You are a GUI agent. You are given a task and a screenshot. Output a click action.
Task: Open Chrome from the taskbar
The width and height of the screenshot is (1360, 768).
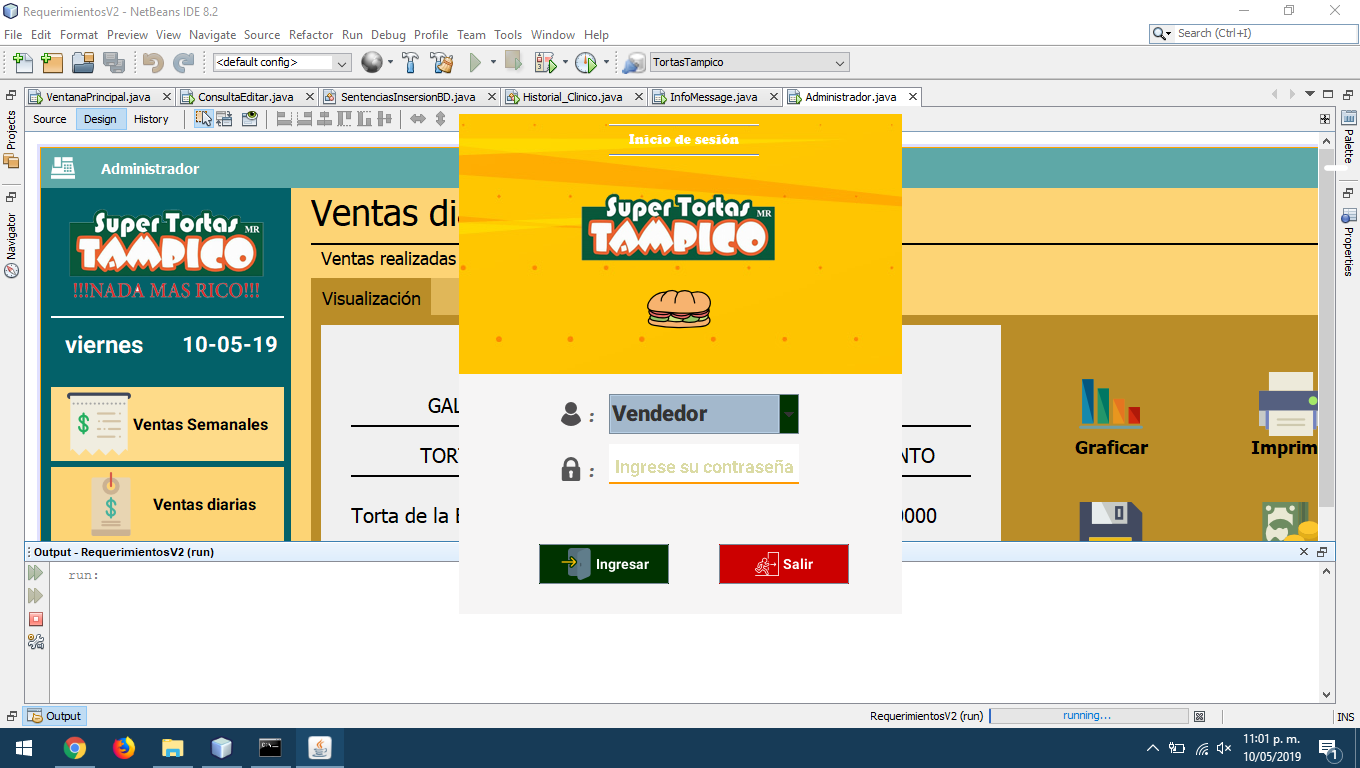[75, 748]
